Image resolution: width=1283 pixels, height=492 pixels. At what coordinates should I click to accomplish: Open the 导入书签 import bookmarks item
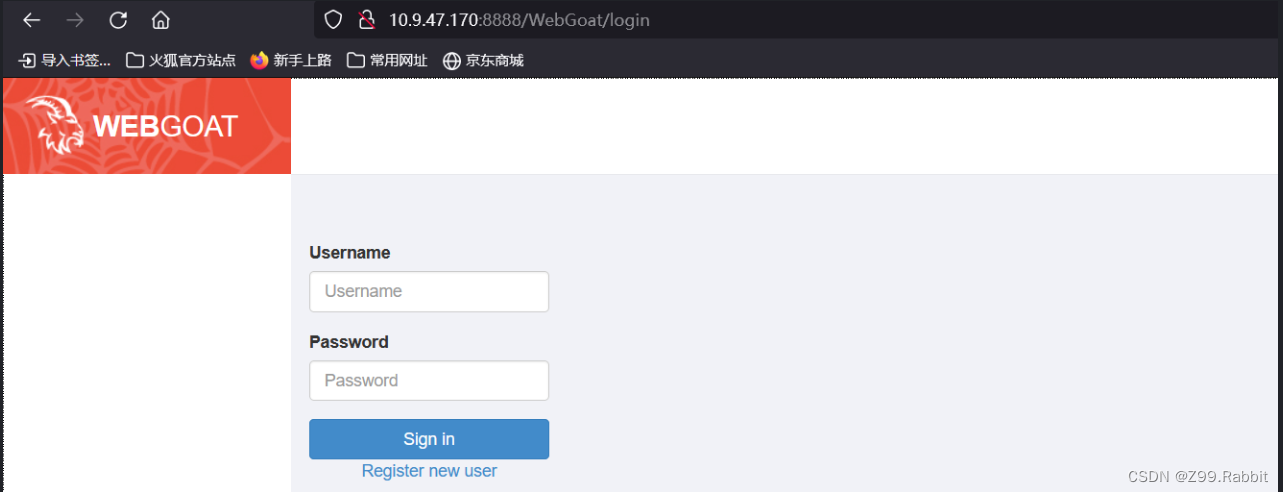click(x=65, y=61)
